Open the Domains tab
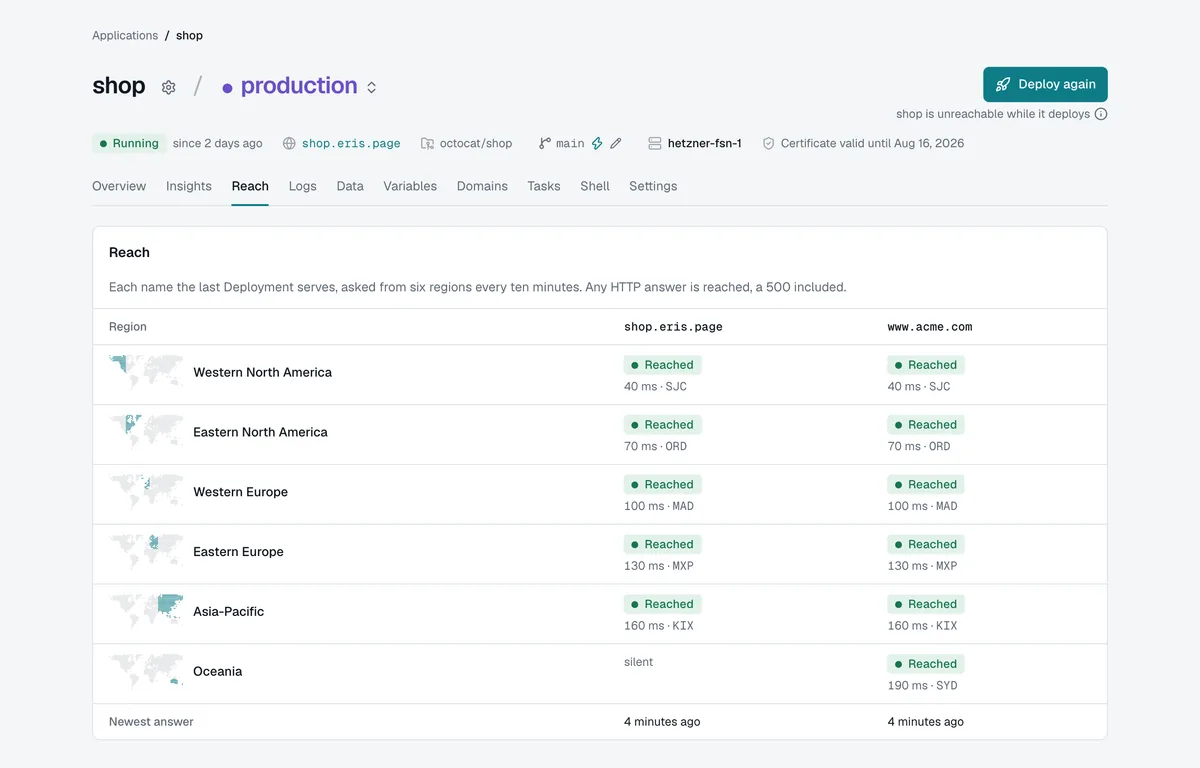 [x=482, y=186]
